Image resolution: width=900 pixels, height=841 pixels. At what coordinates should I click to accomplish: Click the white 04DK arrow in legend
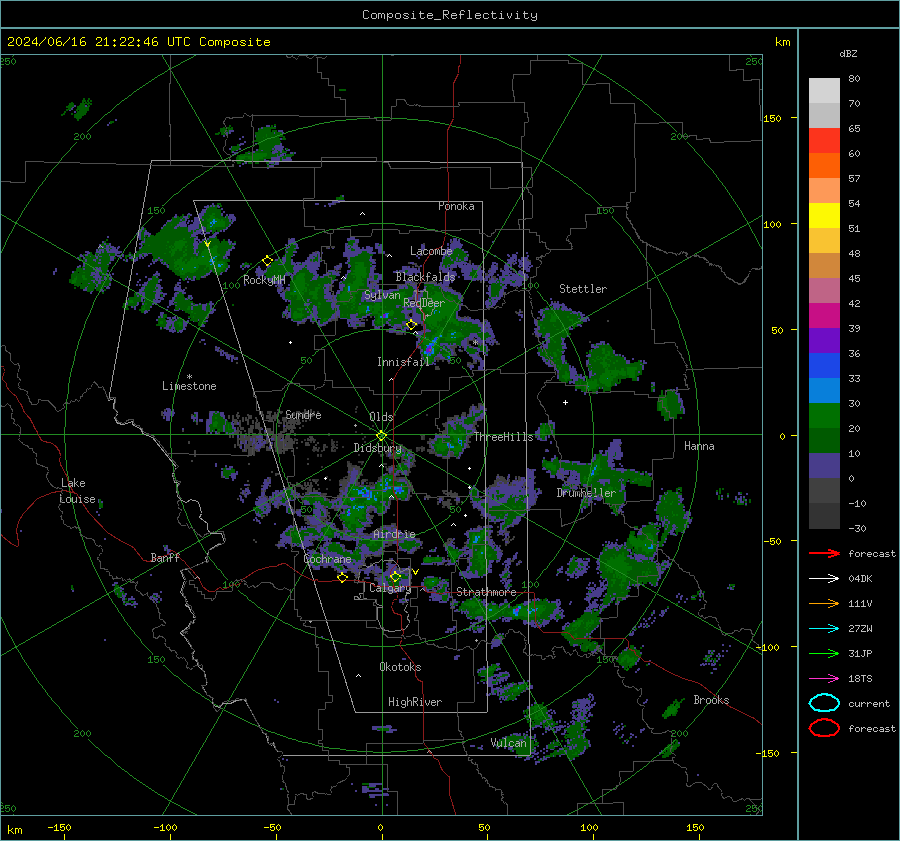824,578
